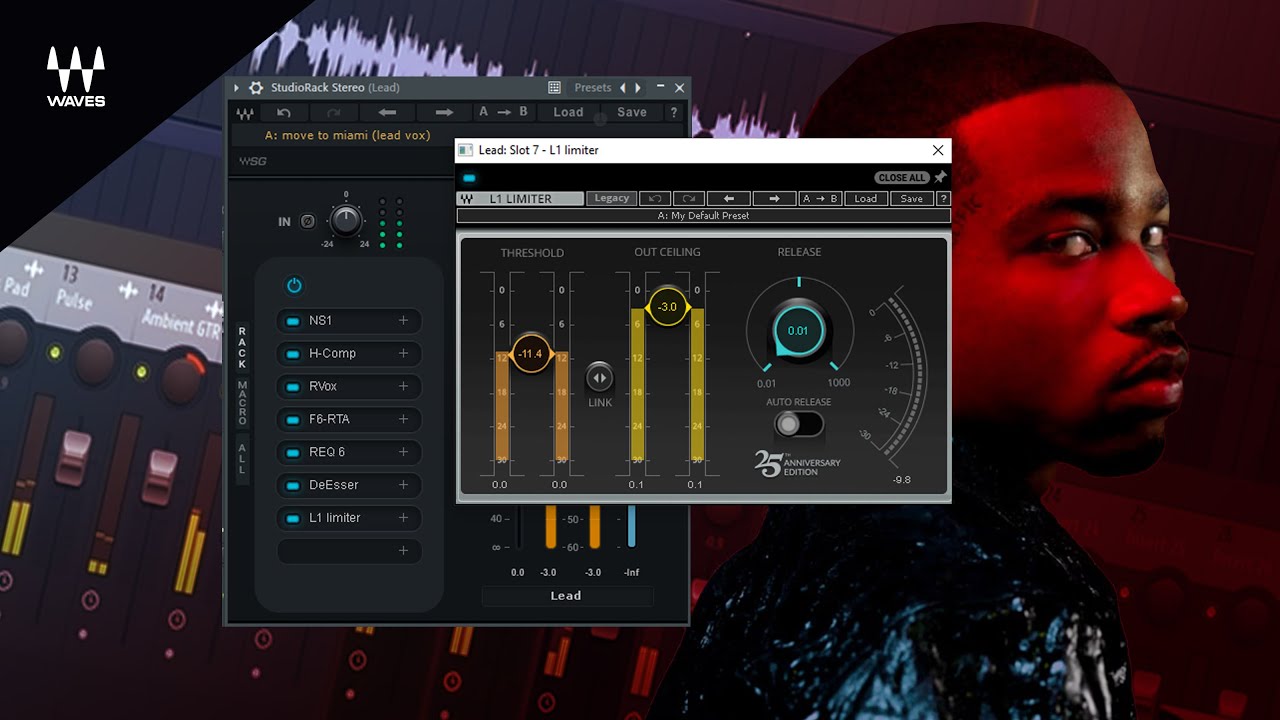
Task: Undo the last StudioRack change
Action: [284, 113]
